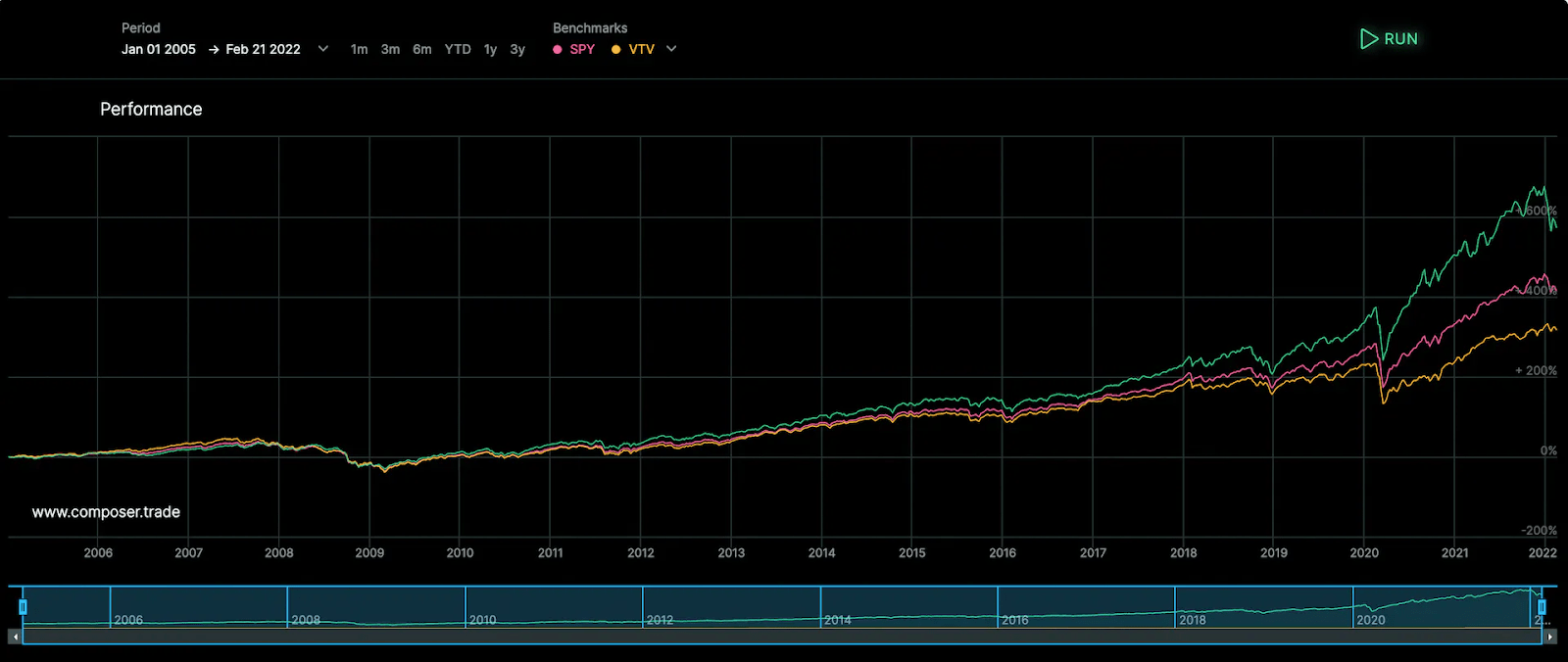The height and width of the screenshot is (662, 1568).
Task: Click the 2014 marker in the navigator
Action: point(837,620)
